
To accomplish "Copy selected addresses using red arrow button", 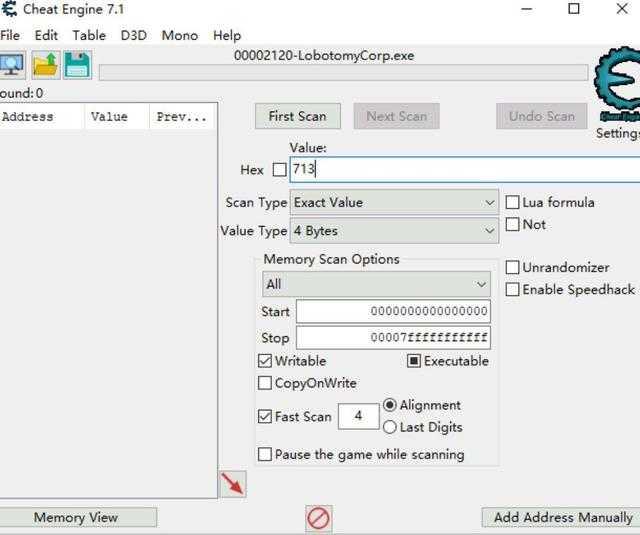I will [233, 484].
